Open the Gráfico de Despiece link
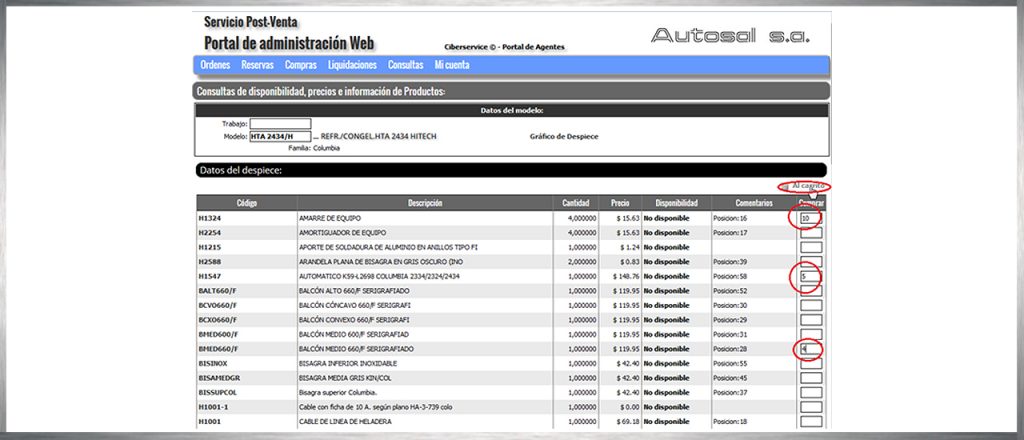This screenshot has height=440, width=1024. (564, 136)
